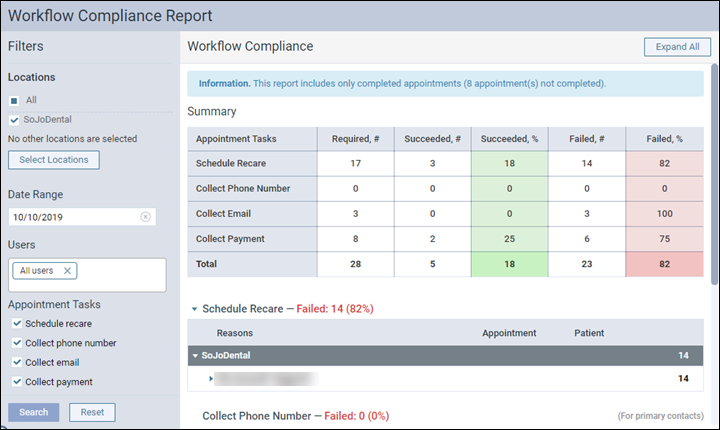Viewport: 720px width, 430px height.
Task: Reset the filters
Action: coord(92,412)
